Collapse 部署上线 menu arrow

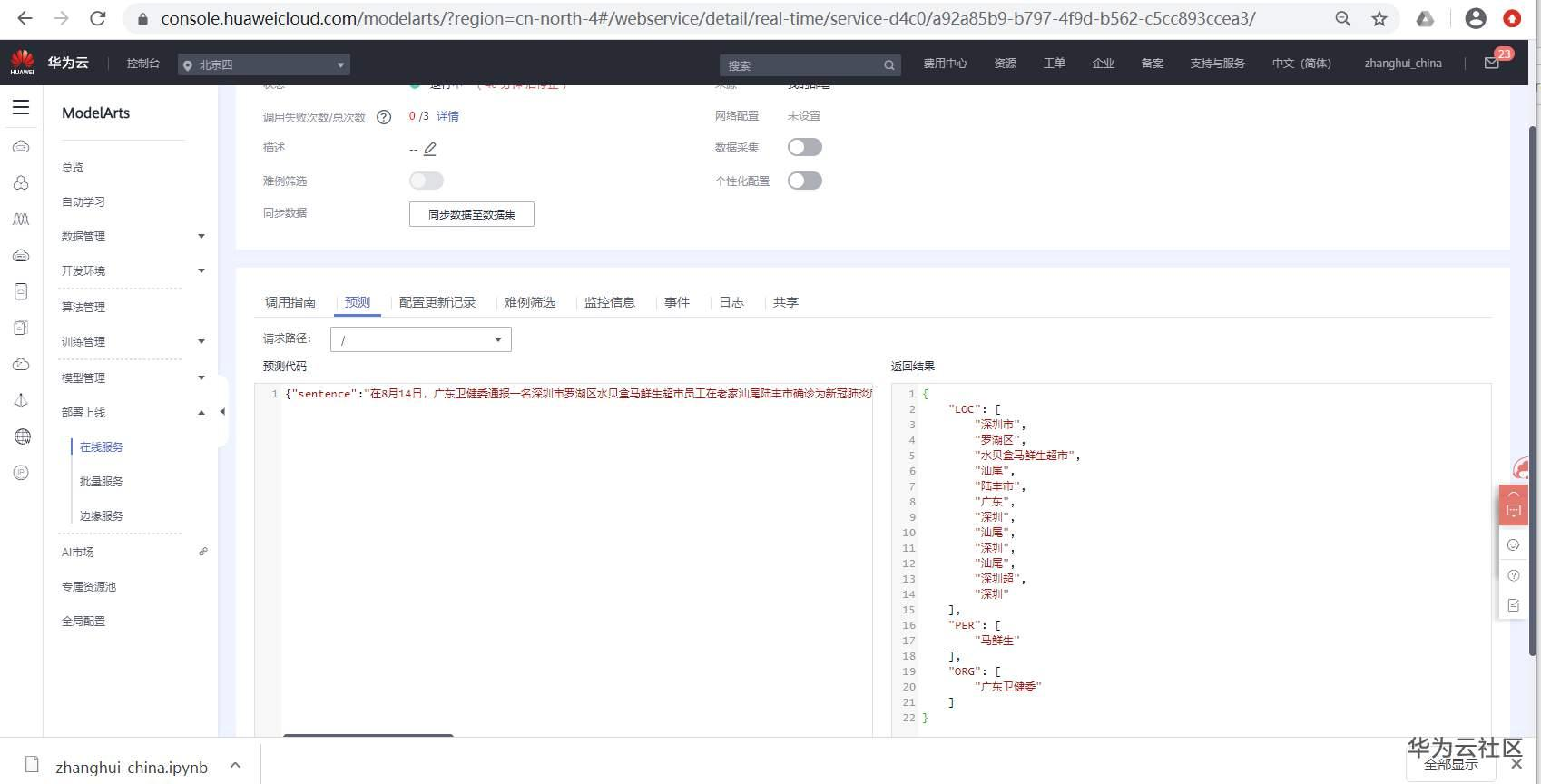click(x=201, y=412)
